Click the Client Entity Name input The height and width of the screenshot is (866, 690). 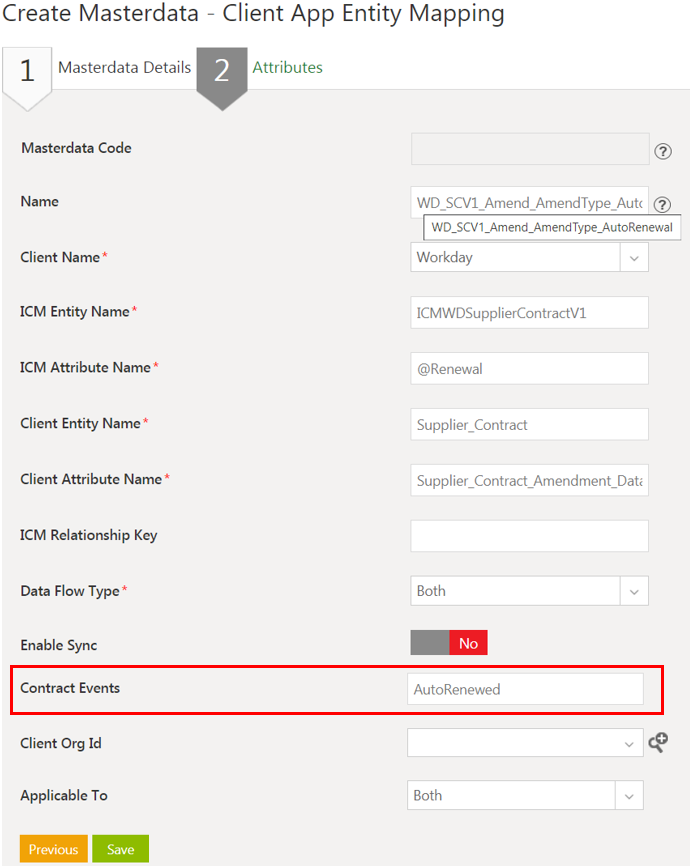click(x=529, y=424)
